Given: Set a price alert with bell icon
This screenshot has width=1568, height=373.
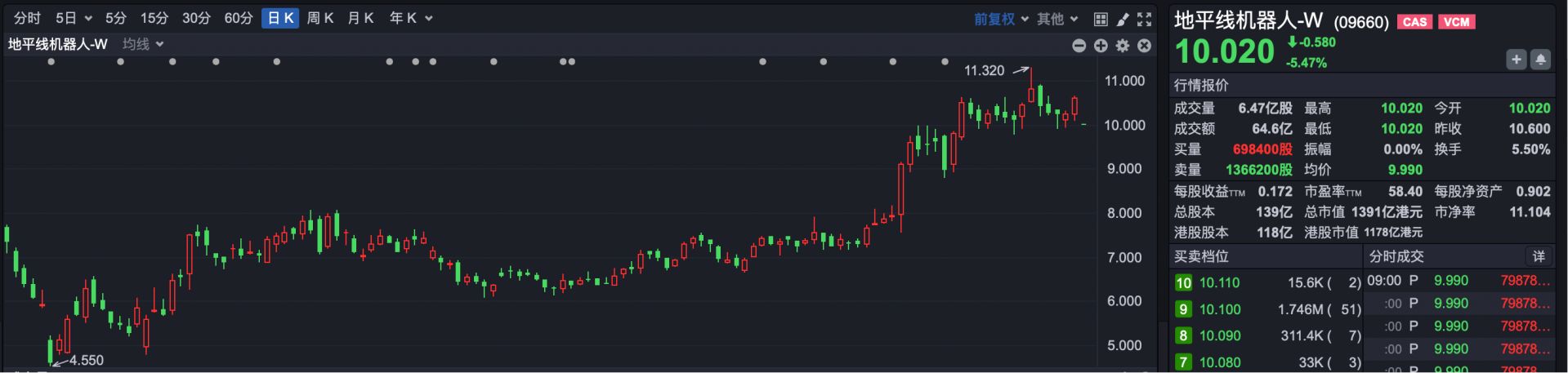Looking at the screenshot, I should 1540,60.
